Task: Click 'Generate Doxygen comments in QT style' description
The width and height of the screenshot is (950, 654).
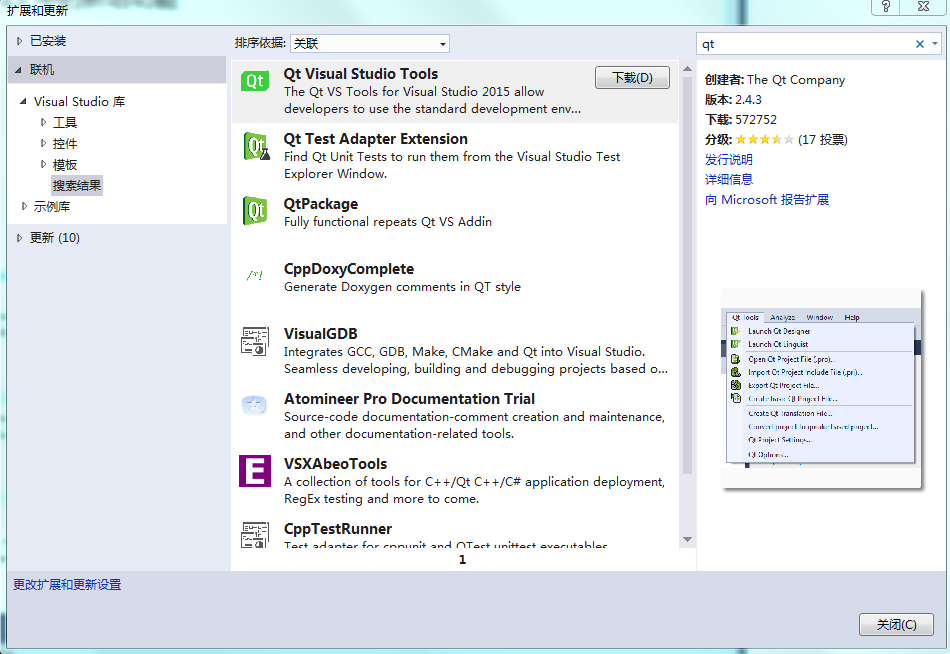Action: pyautogui.click(x=402, y=287)
